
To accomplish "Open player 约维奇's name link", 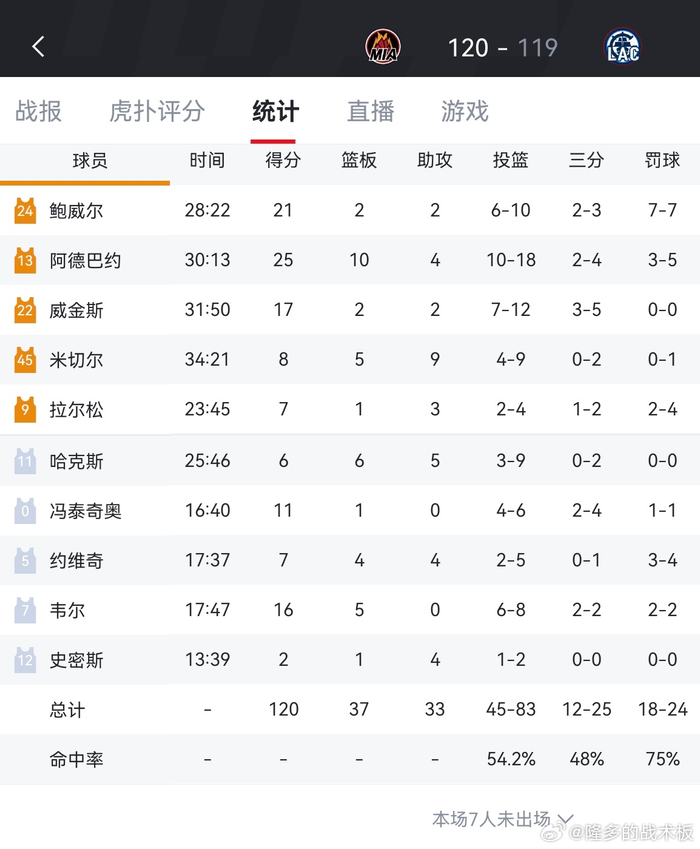I will point(76,560).
